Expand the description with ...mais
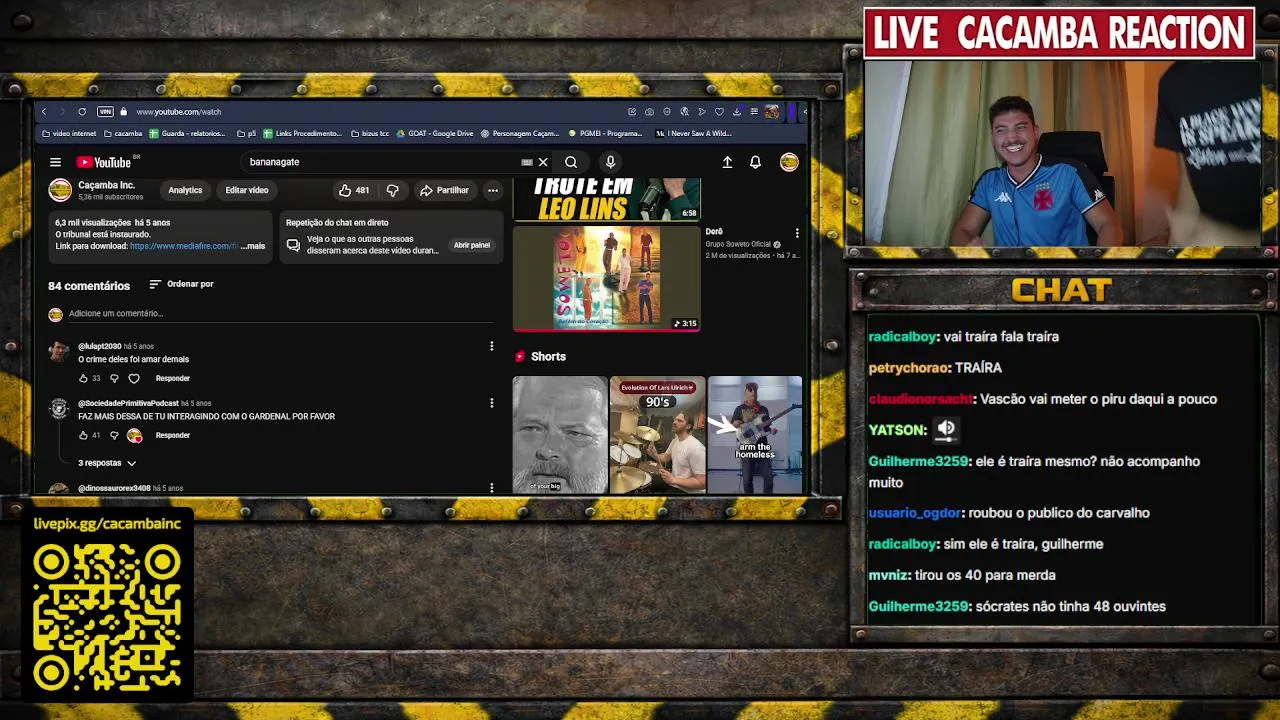Viewport: 1280px width, 720px height. coord(253,246)
